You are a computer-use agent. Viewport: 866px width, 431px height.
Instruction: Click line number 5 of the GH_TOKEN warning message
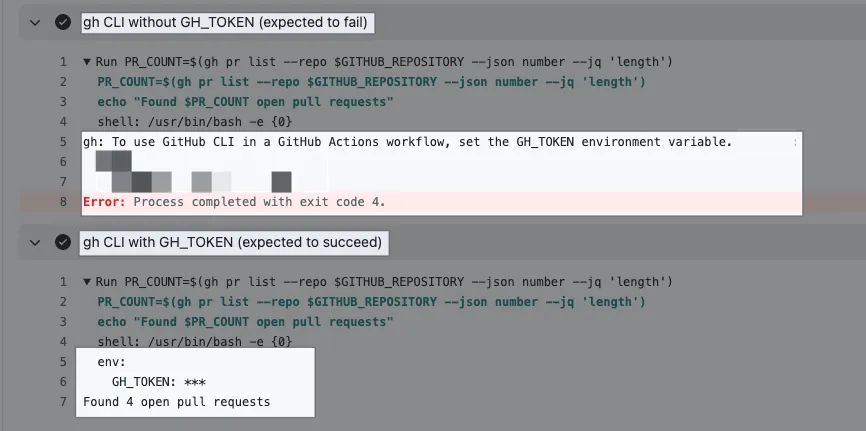[63, 142]
